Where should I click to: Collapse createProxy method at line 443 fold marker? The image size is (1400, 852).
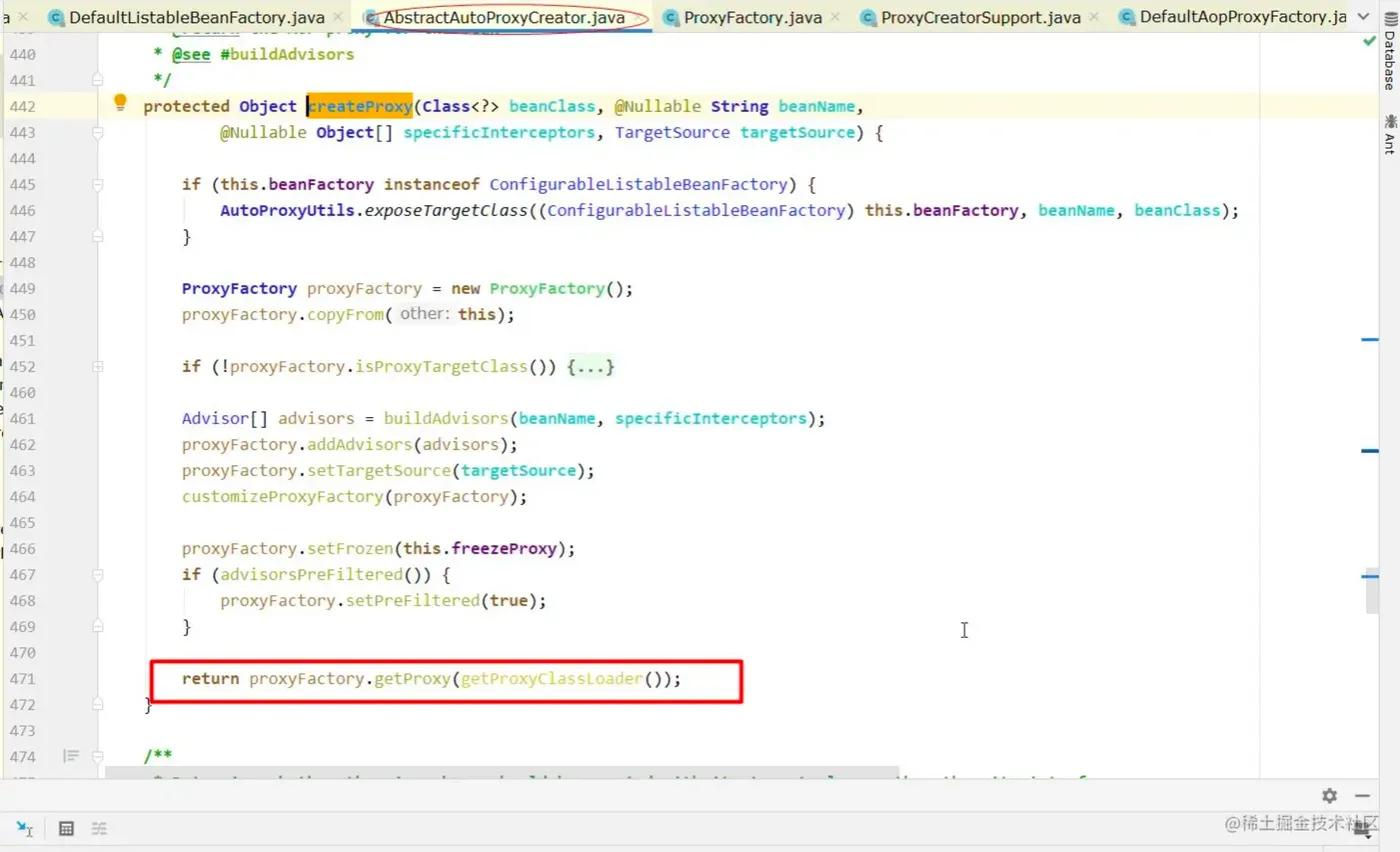pos(98,133)
